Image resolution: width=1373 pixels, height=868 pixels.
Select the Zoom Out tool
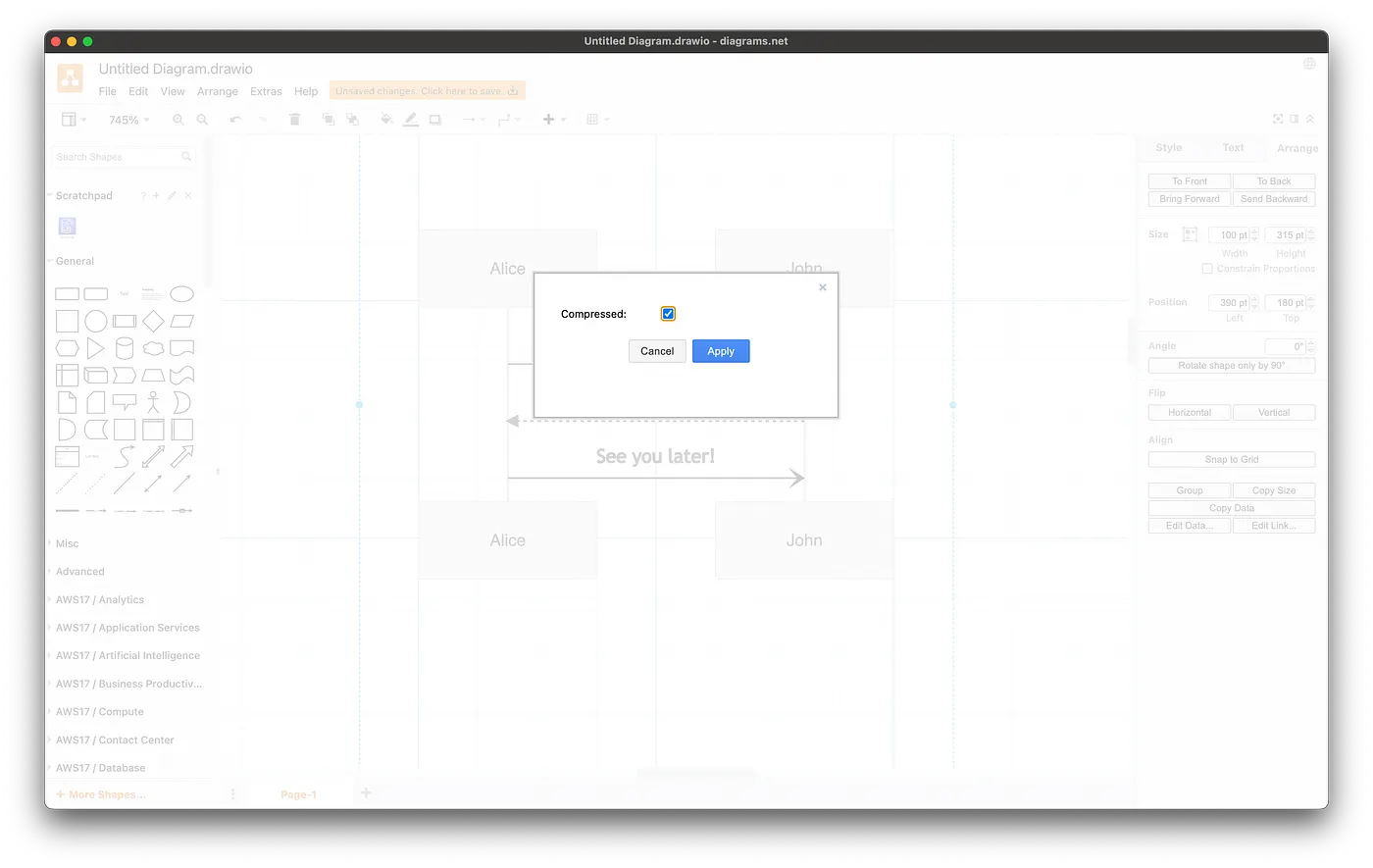point(202,119)
